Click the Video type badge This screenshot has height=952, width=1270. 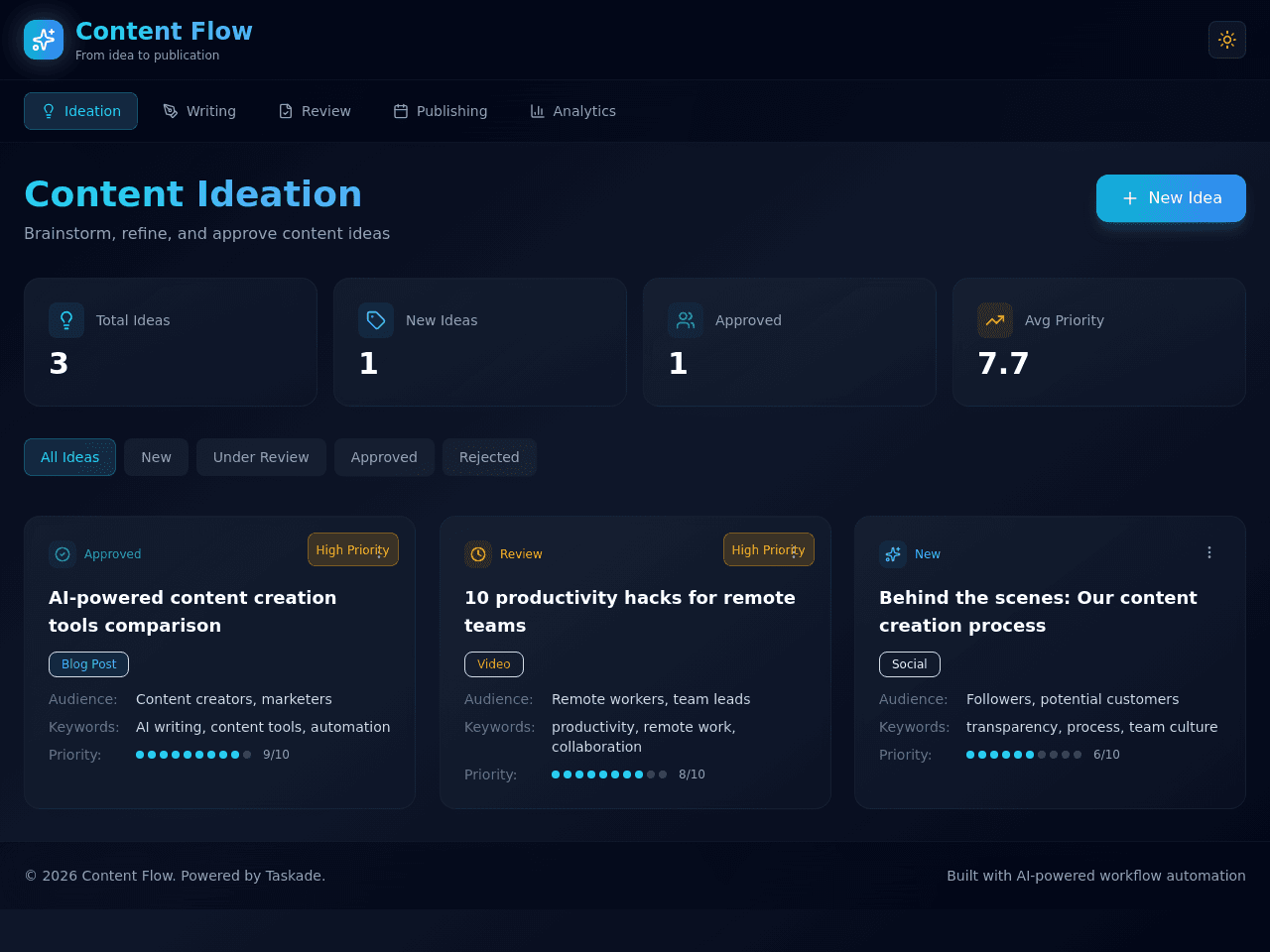click(493, 664)
